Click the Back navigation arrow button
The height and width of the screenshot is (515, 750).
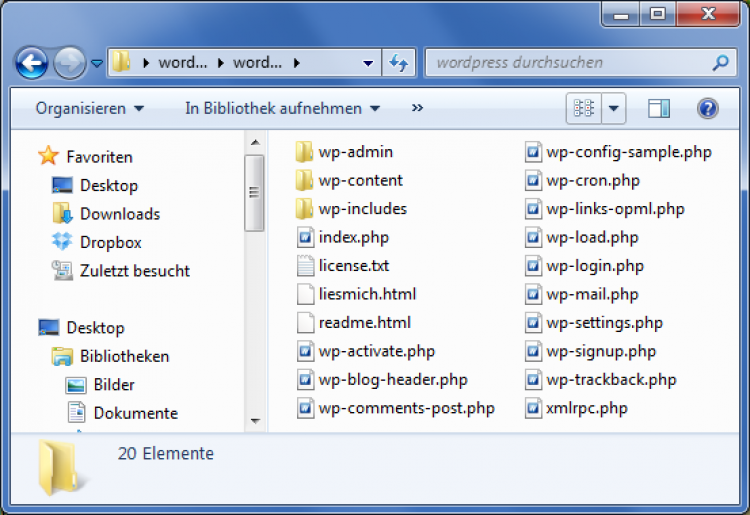(x=33, y=63)
